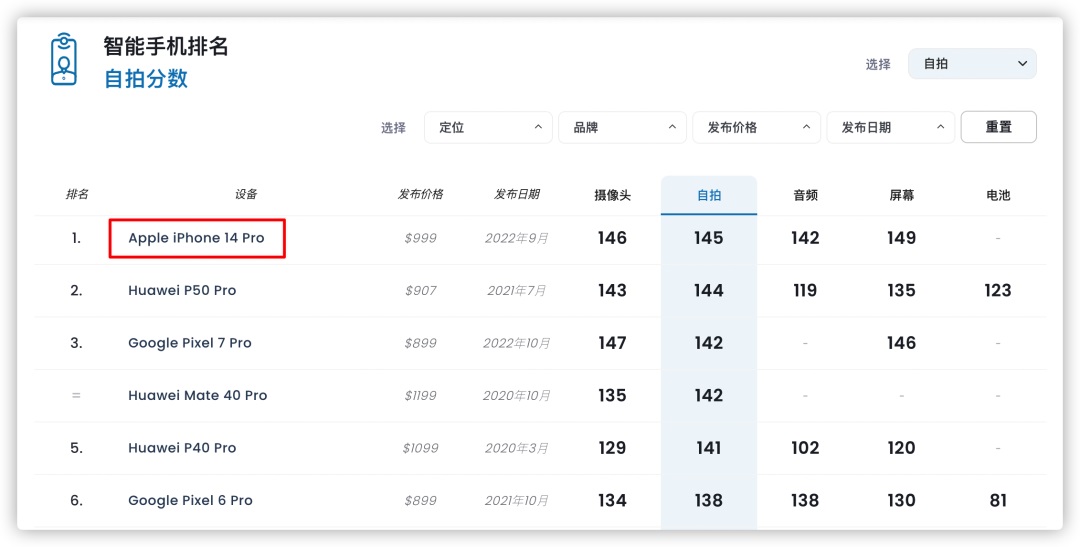Screen dimensions: 1080x547
Task: Click the Mate 40 Pro camera score 135
Action: (612, 395)
